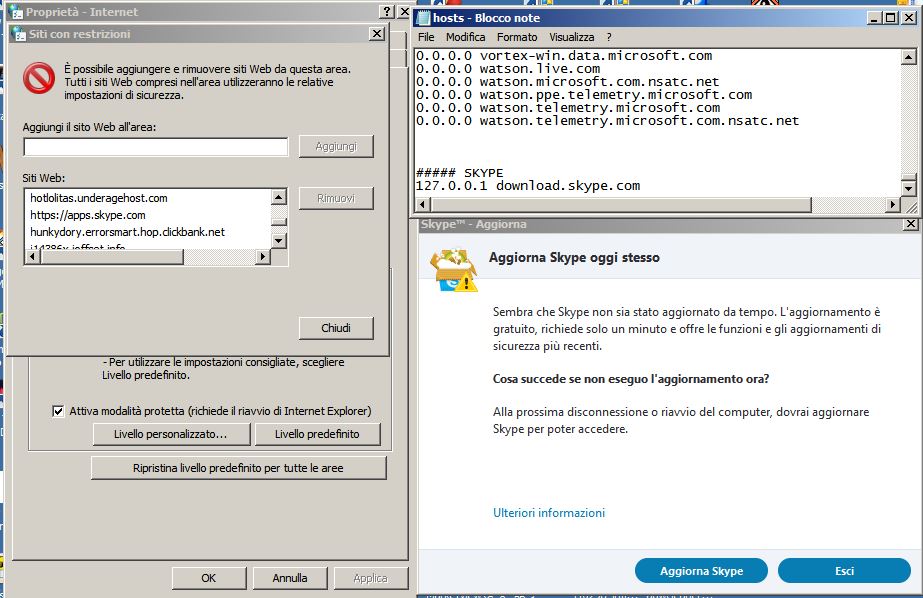Screen dimensions: 923x598
Task: Click site list scroll right arrow
Action: [263, 257]
